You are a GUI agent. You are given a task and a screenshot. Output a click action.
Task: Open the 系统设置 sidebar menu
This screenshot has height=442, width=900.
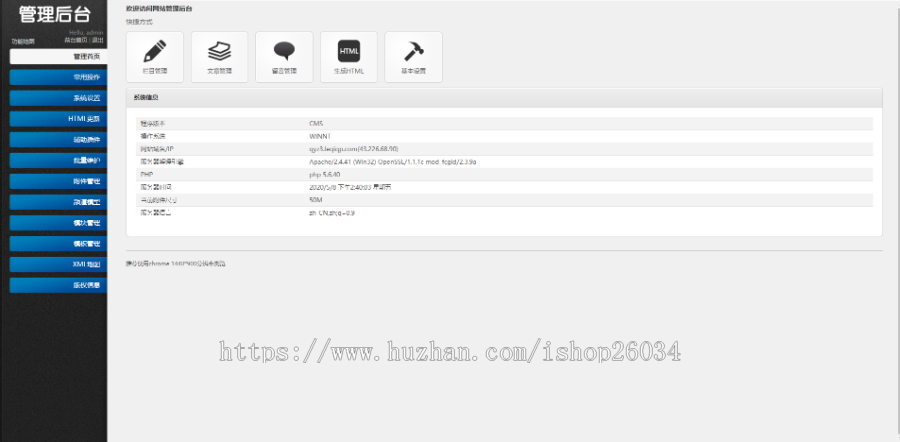point(59,98)
